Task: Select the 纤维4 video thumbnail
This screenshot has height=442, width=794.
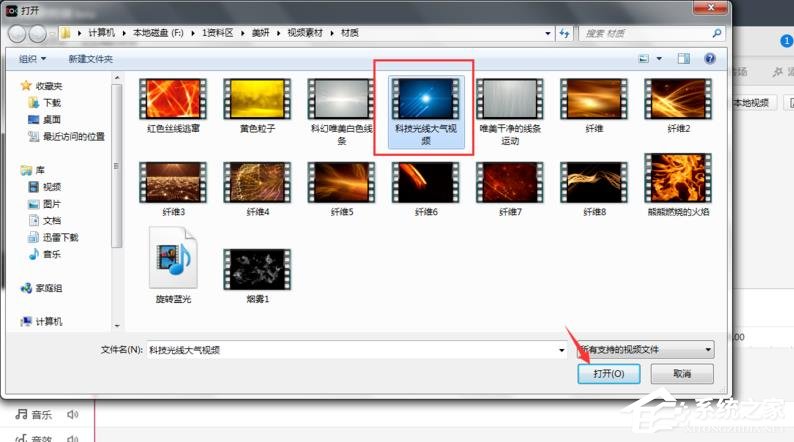Action: (257, 183)
